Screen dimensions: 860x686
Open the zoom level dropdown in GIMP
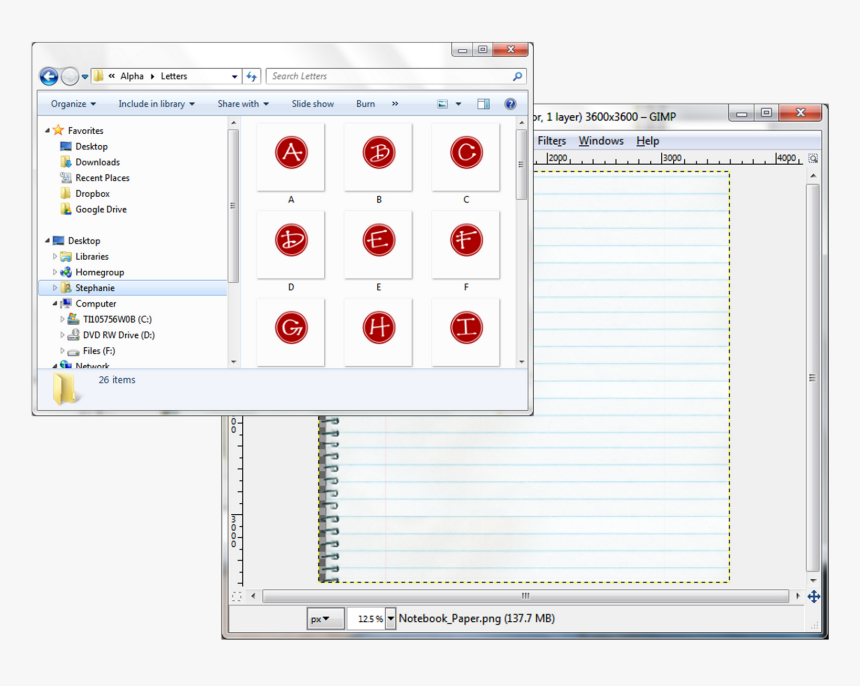[389, 618]
